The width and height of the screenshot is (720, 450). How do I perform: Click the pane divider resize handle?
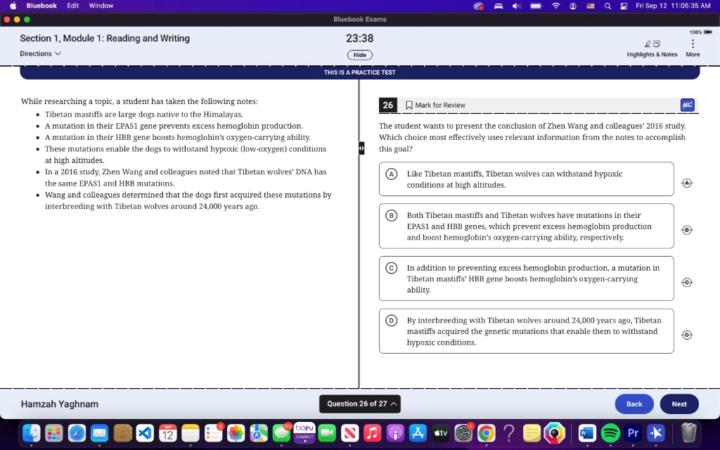point(361,148)
